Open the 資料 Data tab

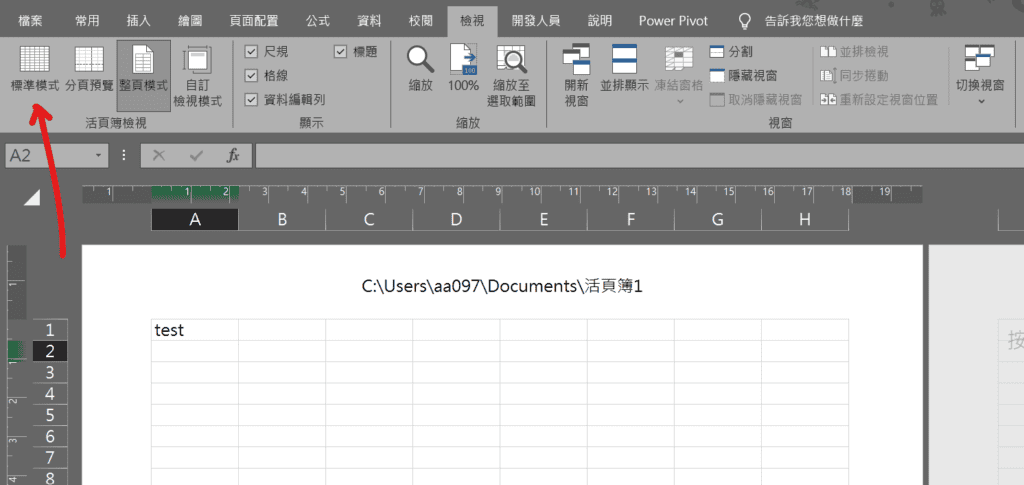(369, 21)
